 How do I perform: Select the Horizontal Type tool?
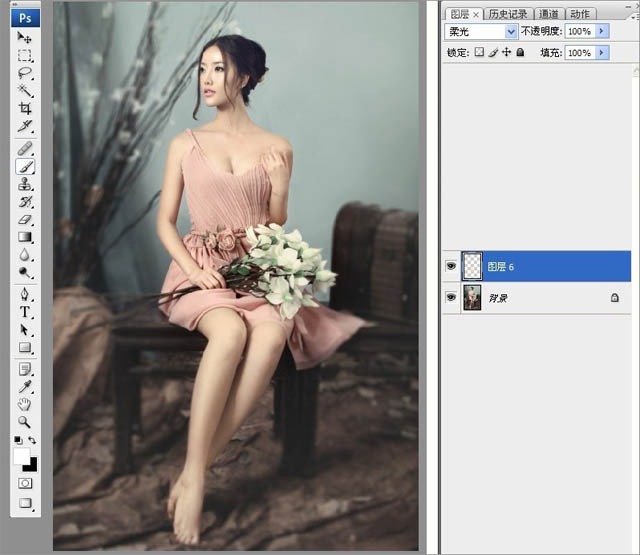pos(25,312)
